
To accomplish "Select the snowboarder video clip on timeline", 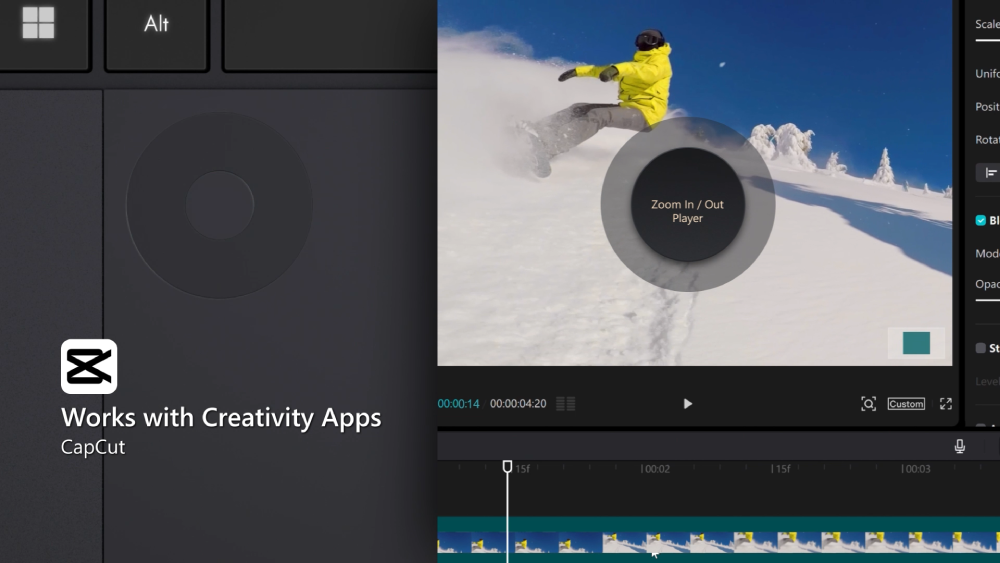I will [x=718, y=542].
